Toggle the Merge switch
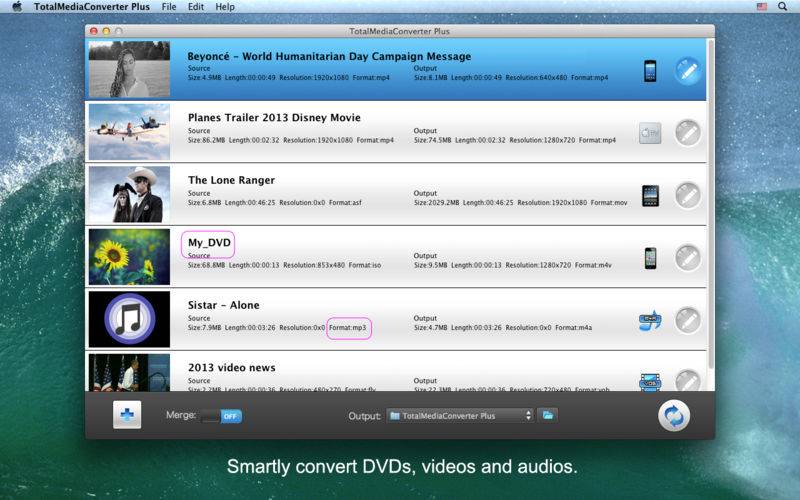Viewport: 800px width, 500px height. (x=221, y=416)
